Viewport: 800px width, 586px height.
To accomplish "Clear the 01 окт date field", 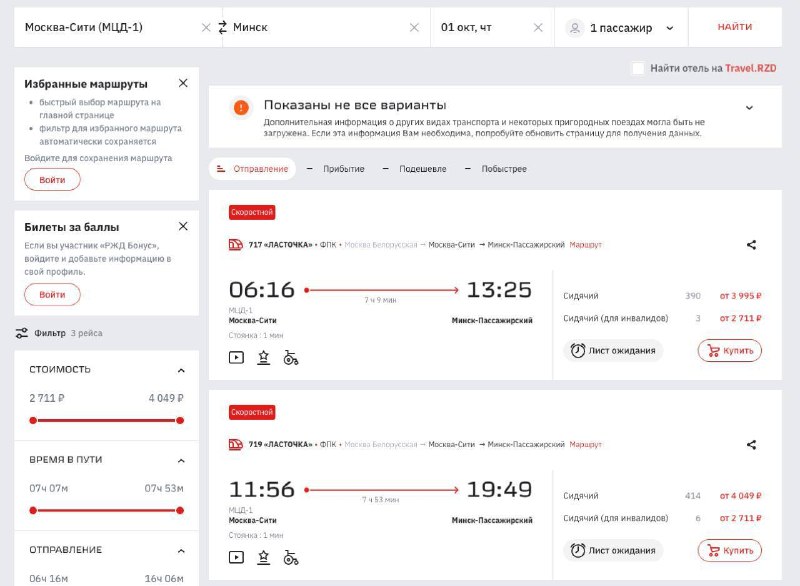I will pos(538,28).
